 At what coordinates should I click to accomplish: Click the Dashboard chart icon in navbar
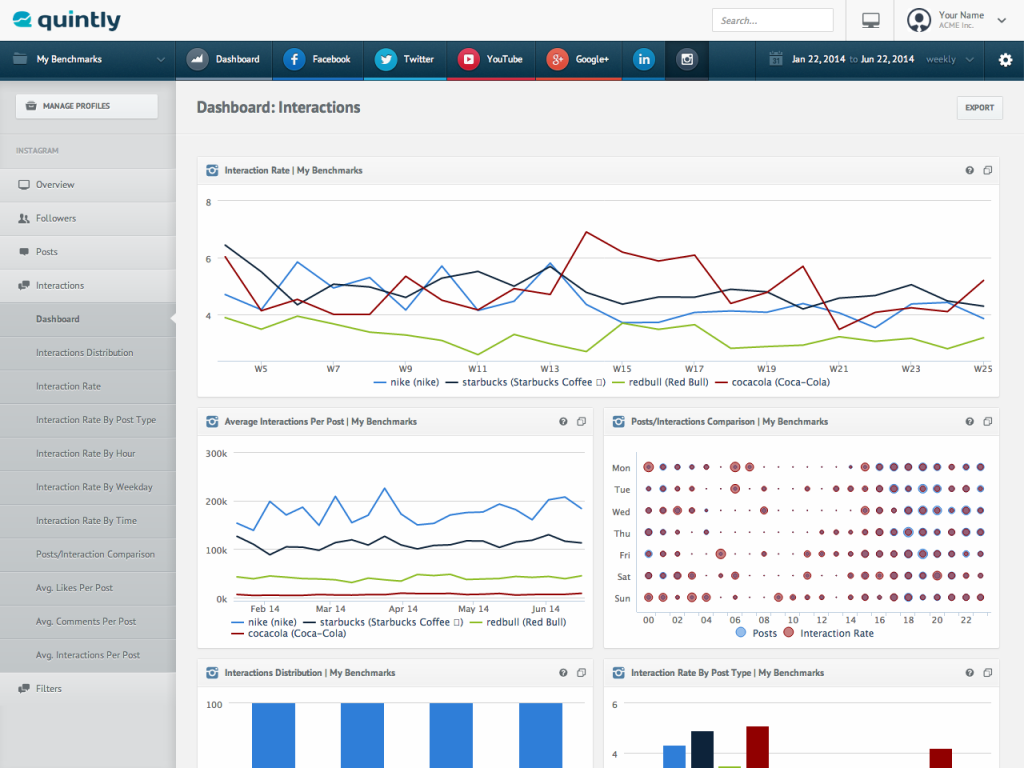coord(197,59)
